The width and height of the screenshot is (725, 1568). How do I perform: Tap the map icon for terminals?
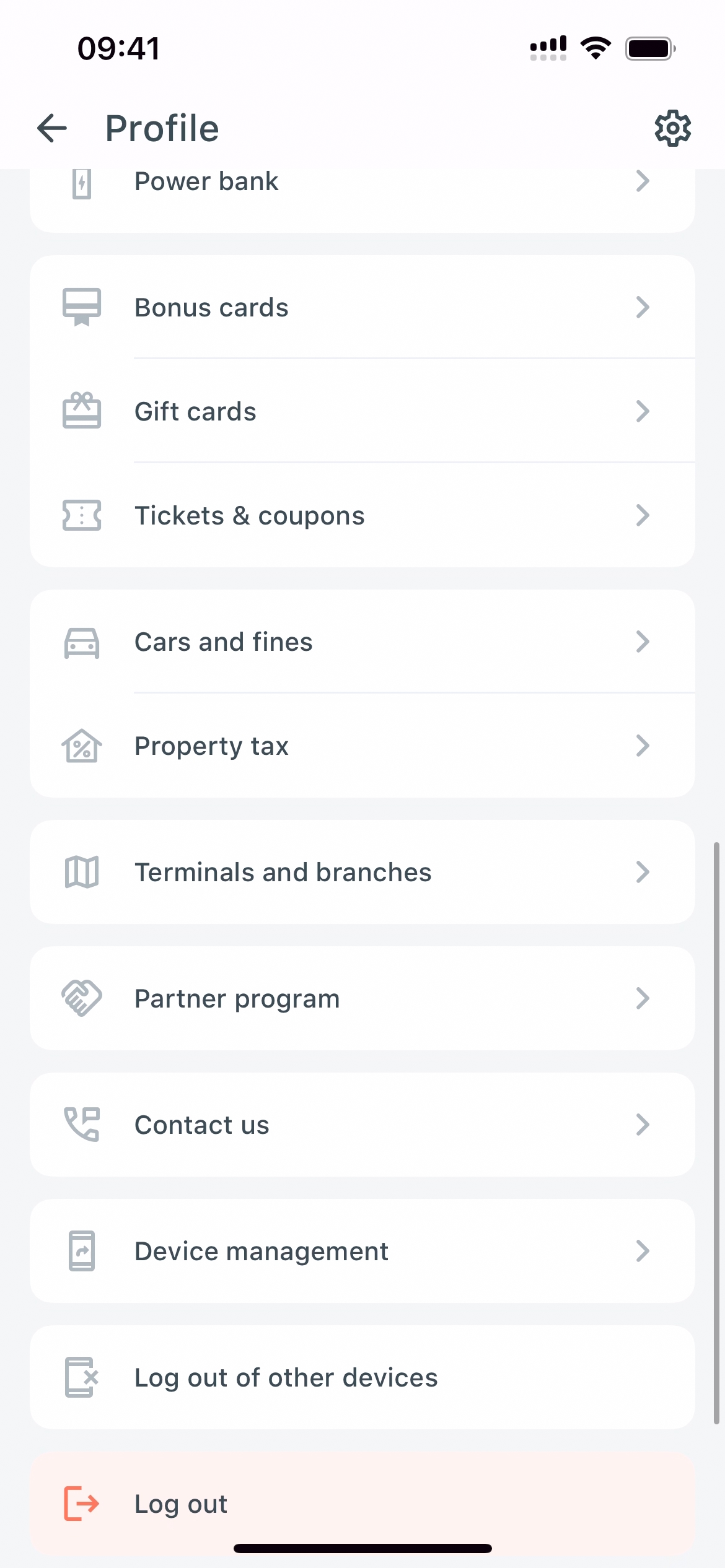(81, 872)
